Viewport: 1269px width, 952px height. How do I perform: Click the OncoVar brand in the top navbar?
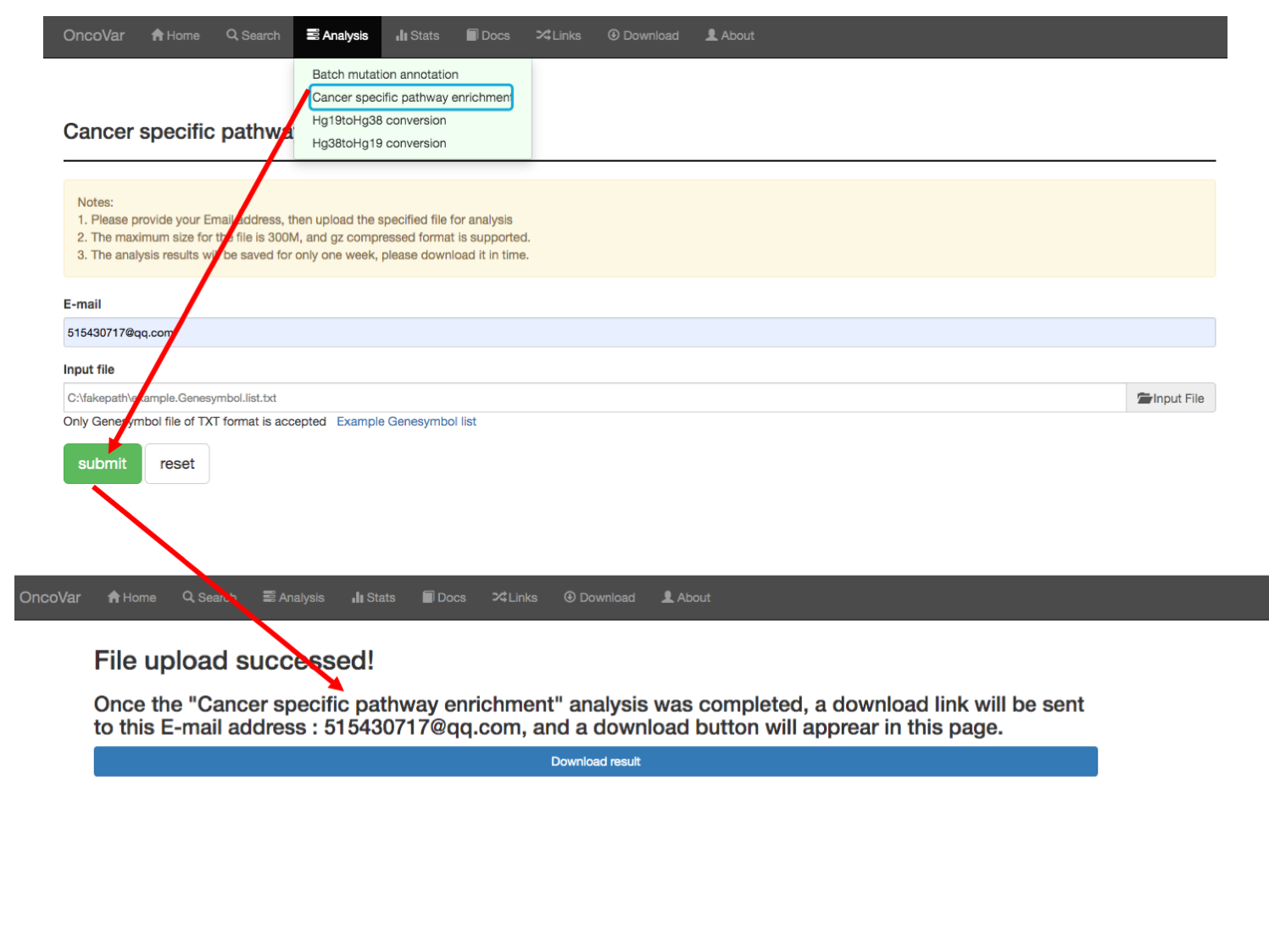coord(94,36)
